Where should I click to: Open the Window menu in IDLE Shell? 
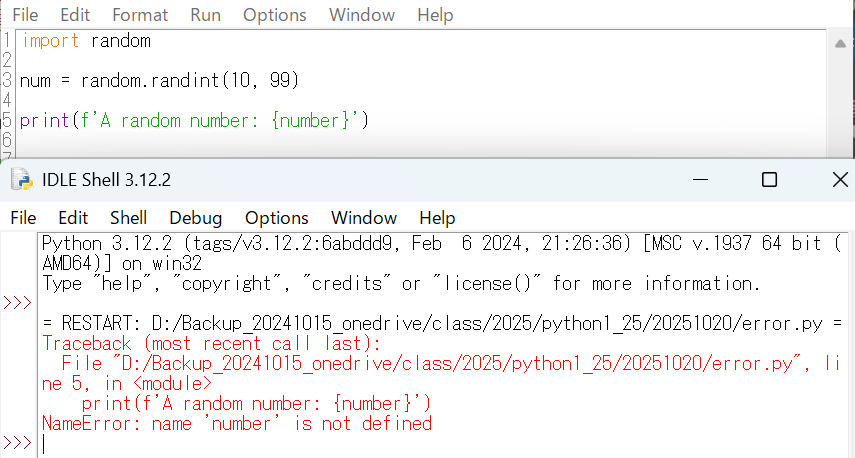pyautogui.click(x=364, y=217)
